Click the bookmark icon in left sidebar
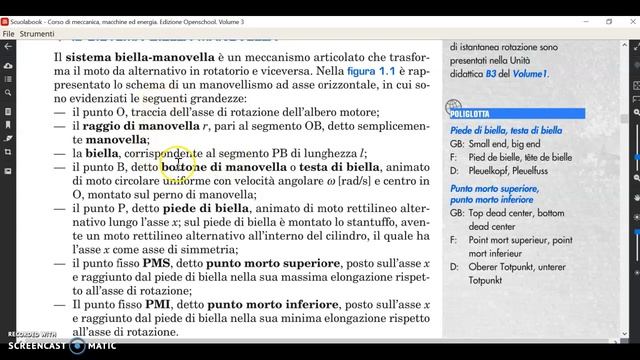640x360 pixels. pos(8,125)
